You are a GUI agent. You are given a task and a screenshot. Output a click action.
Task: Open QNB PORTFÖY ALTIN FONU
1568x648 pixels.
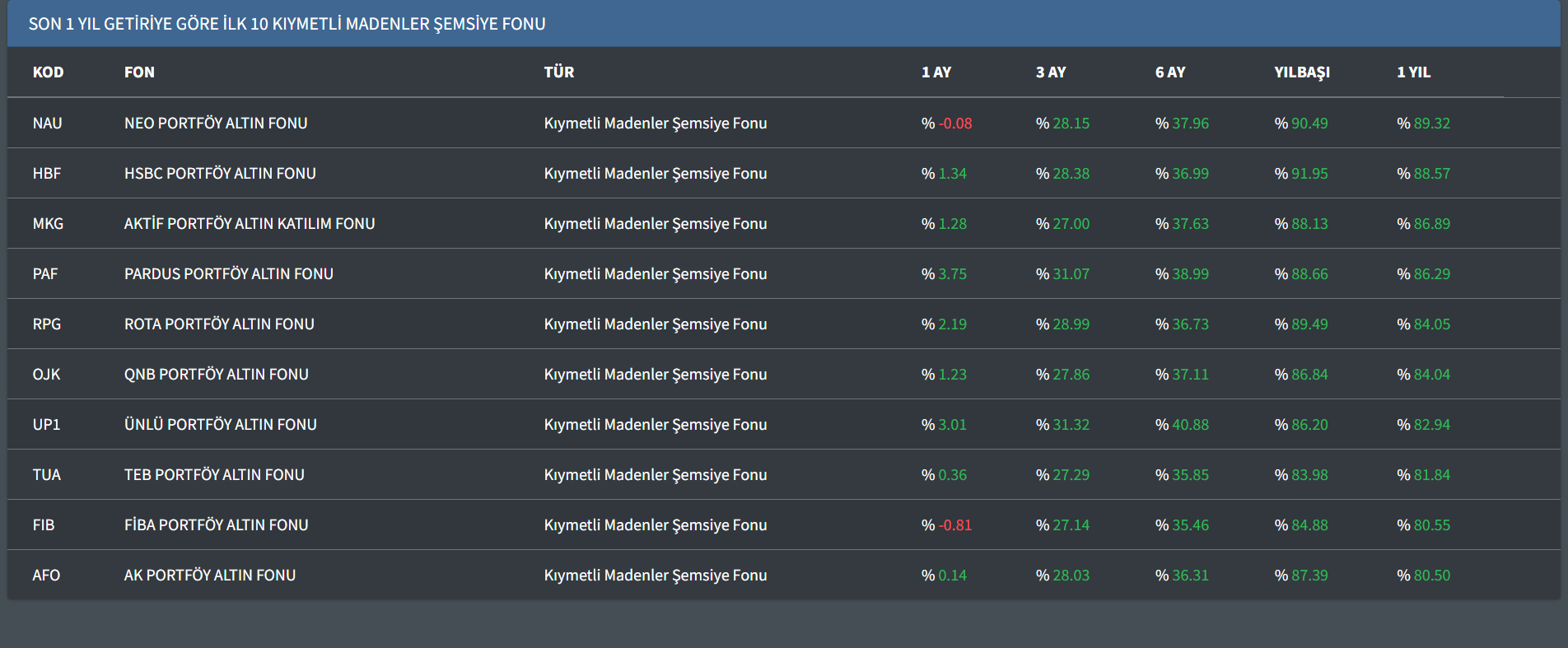pyautogui.click(x=217, y=375)
